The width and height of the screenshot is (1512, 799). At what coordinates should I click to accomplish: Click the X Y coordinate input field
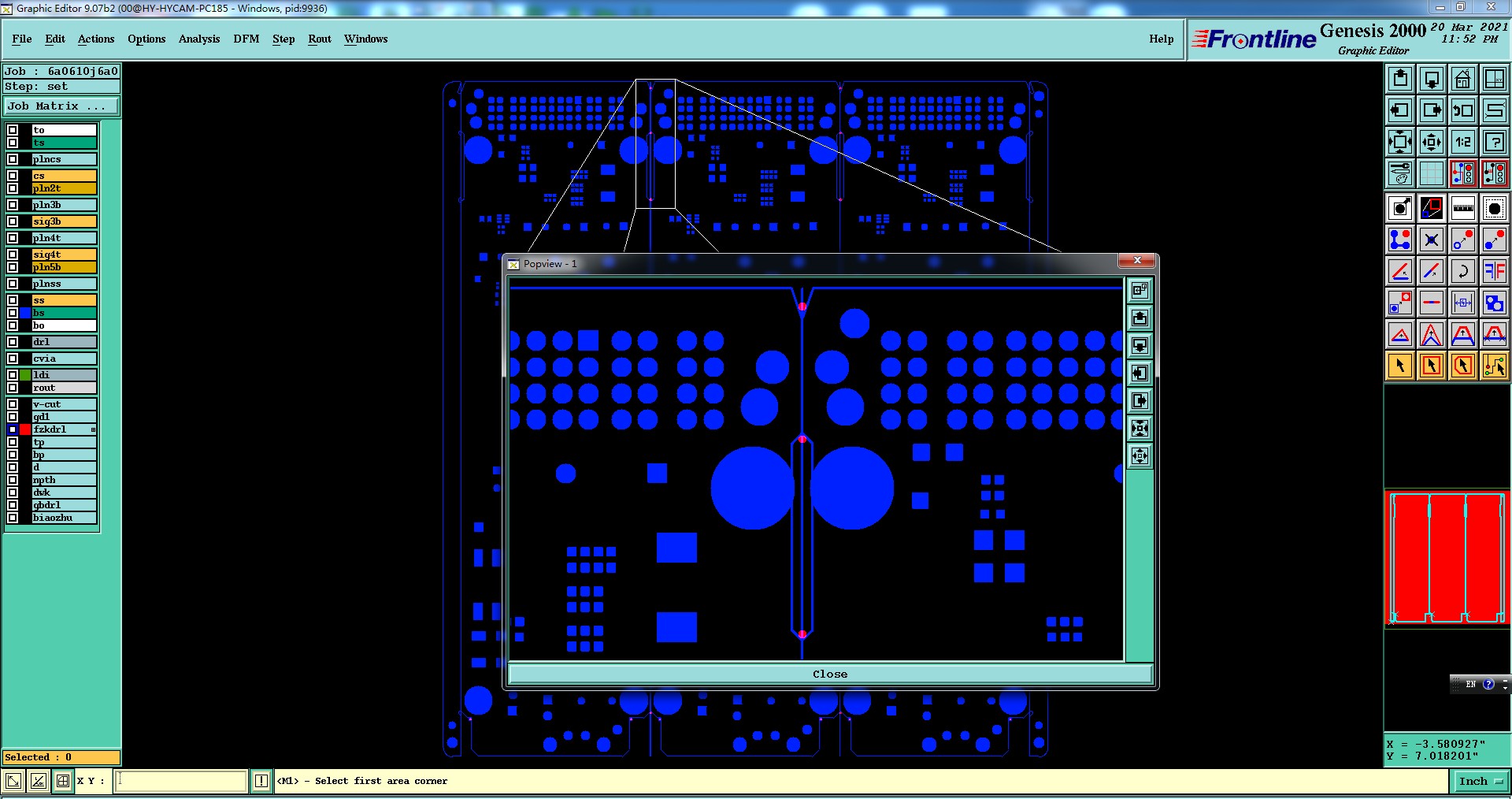[182, 781]
